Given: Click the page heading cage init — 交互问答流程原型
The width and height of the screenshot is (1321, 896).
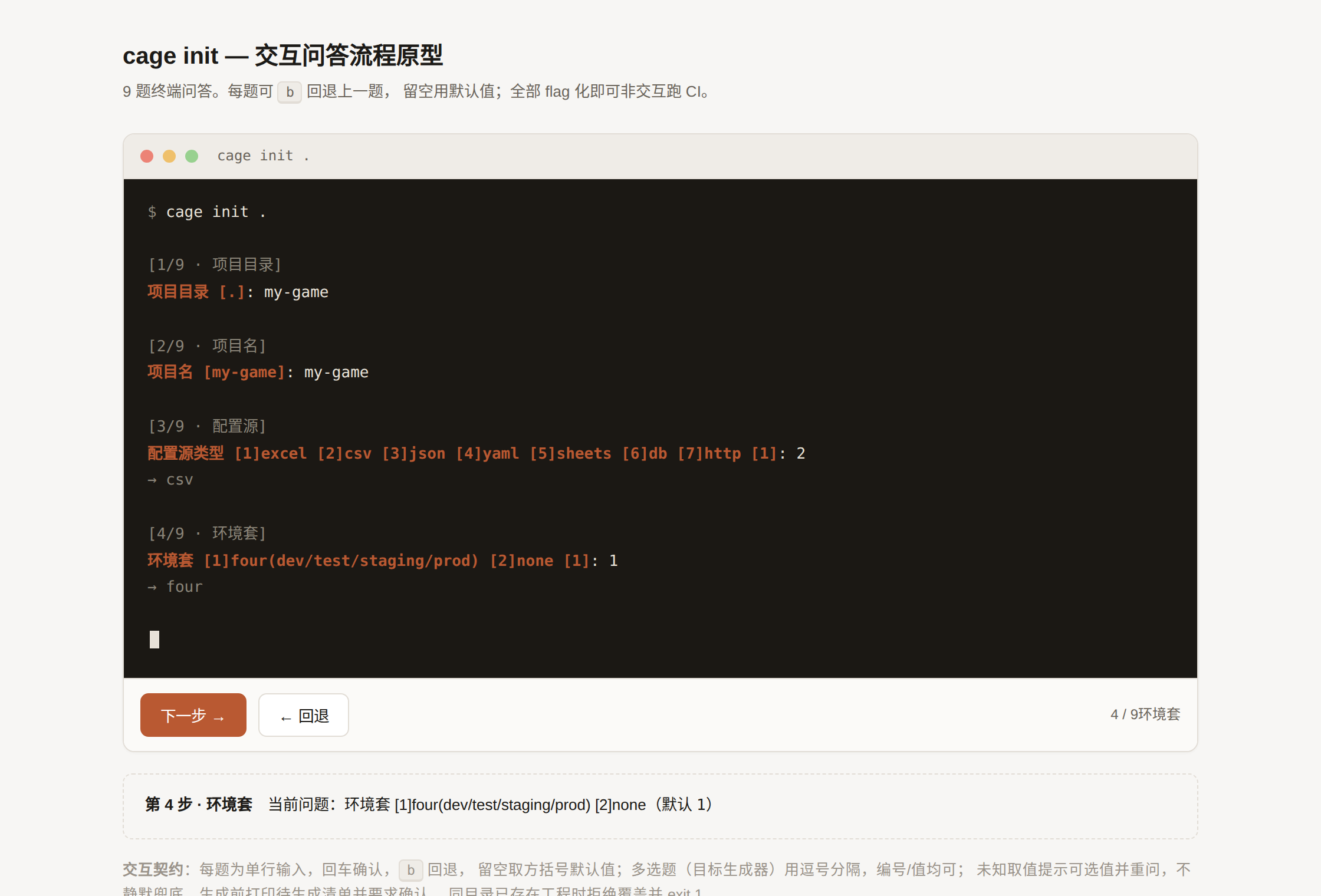Looking at the screenshot, I should pos(283,55).
